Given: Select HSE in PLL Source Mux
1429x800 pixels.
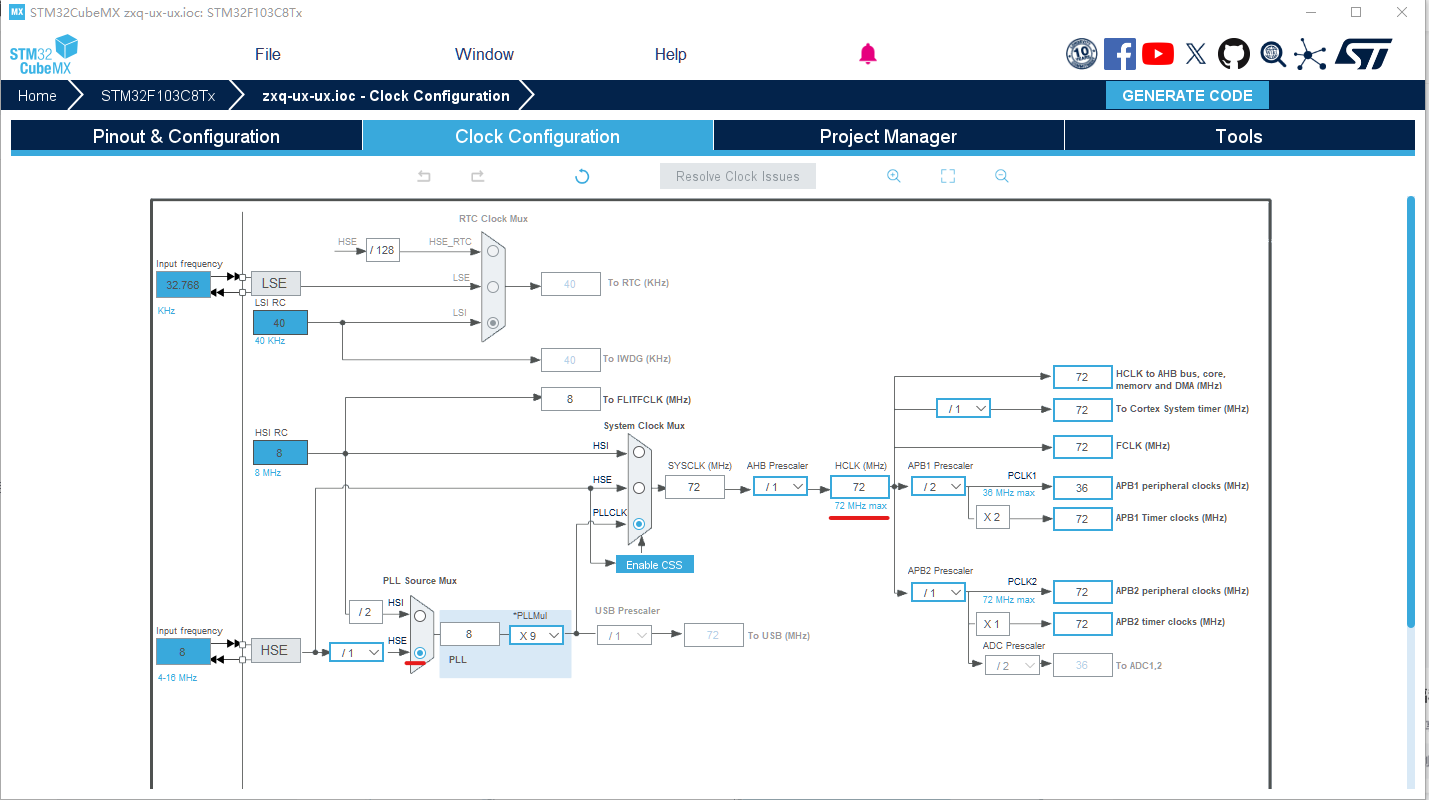Looking at the screenshot, I should click(420, 652).
